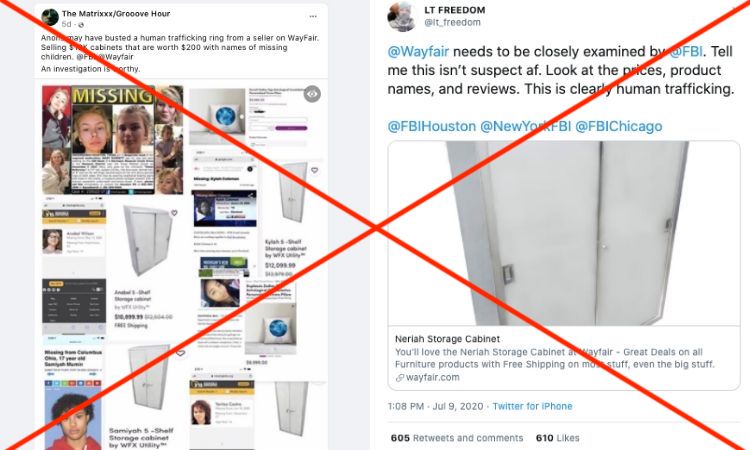The height and width of the screenshot is (450, 750).
Task: Click the LT FREEDOM profile avatar
Action: [401, 16]
